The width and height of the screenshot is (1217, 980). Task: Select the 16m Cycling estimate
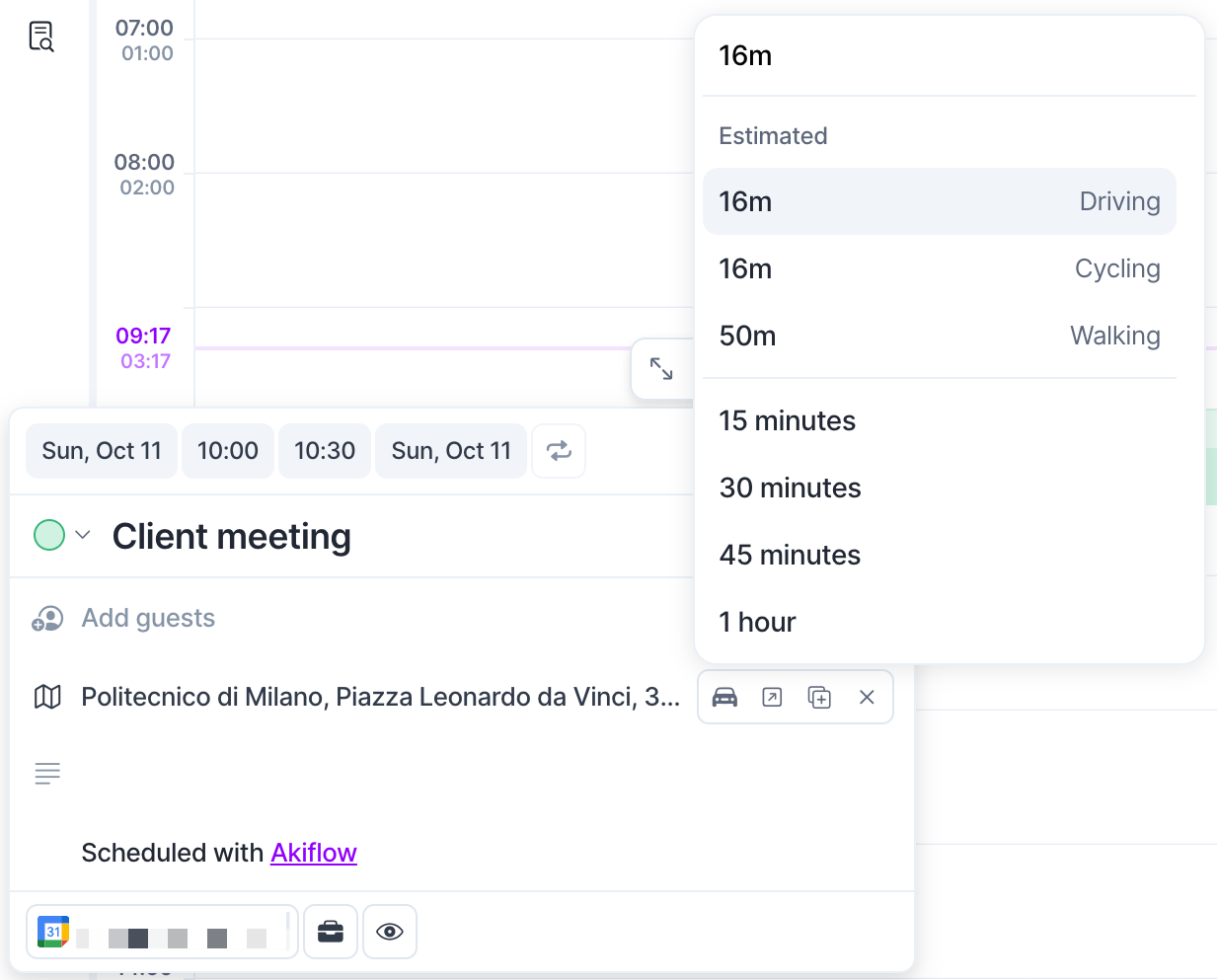[940, 268]
